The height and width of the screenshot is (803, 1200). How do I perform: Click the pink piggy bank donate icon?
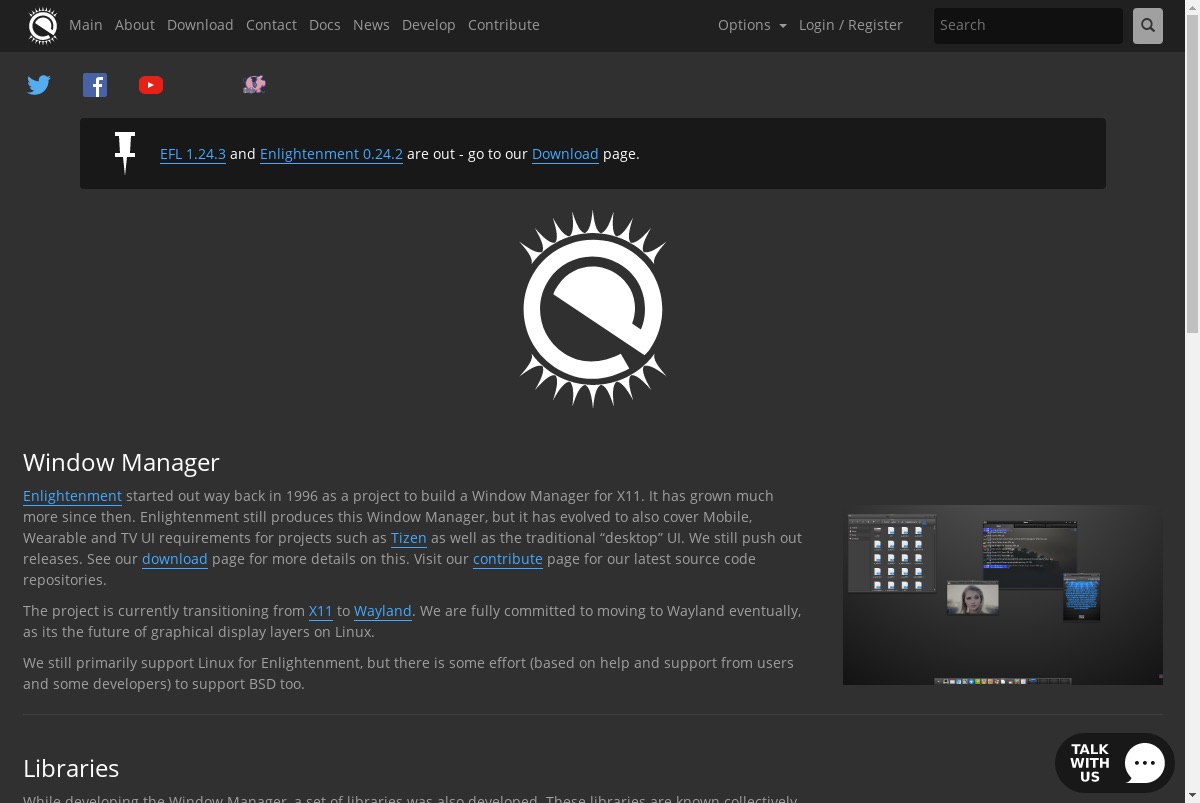point(254,84)
